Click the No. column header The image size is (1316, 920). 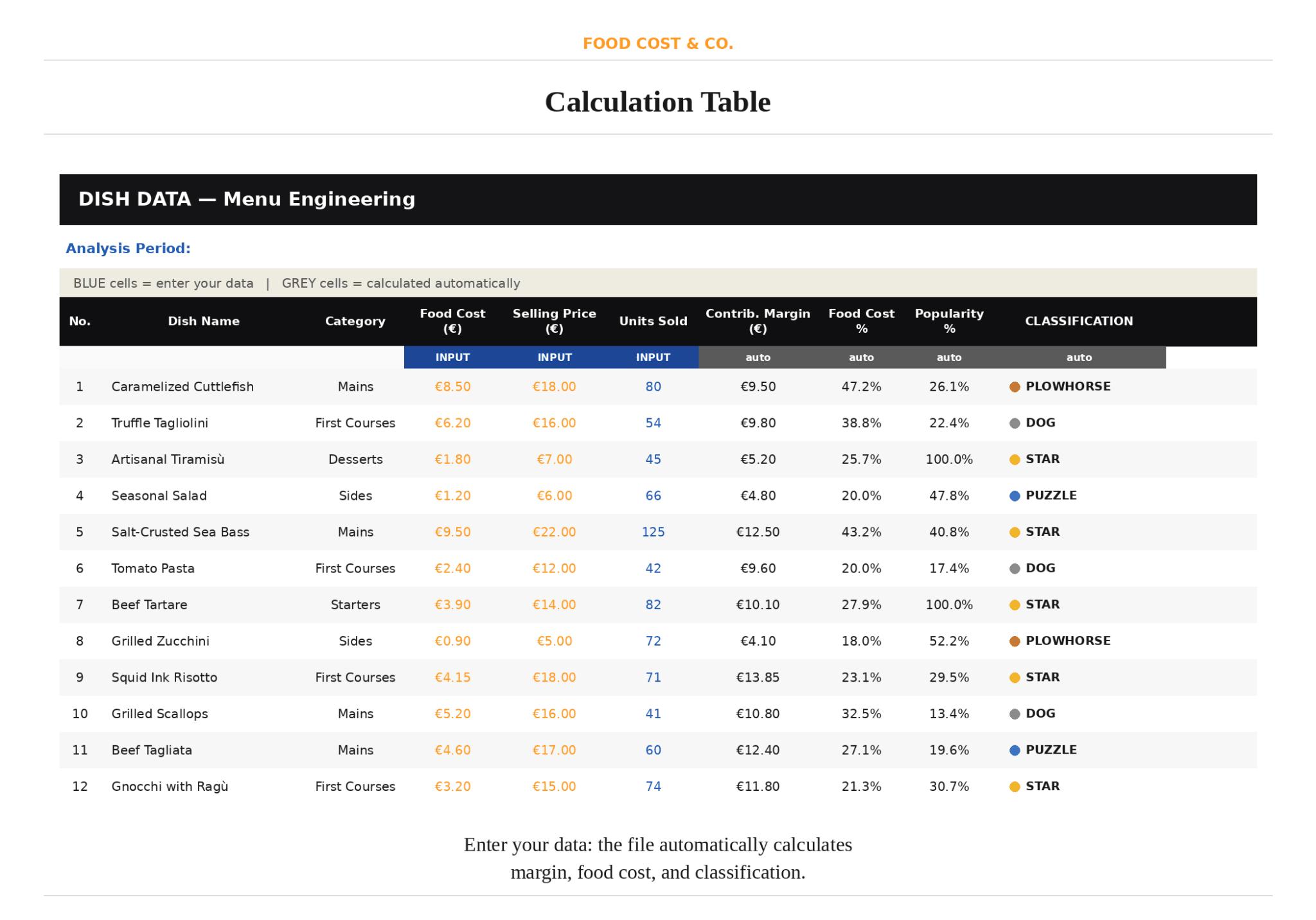[x=80, y=321]
